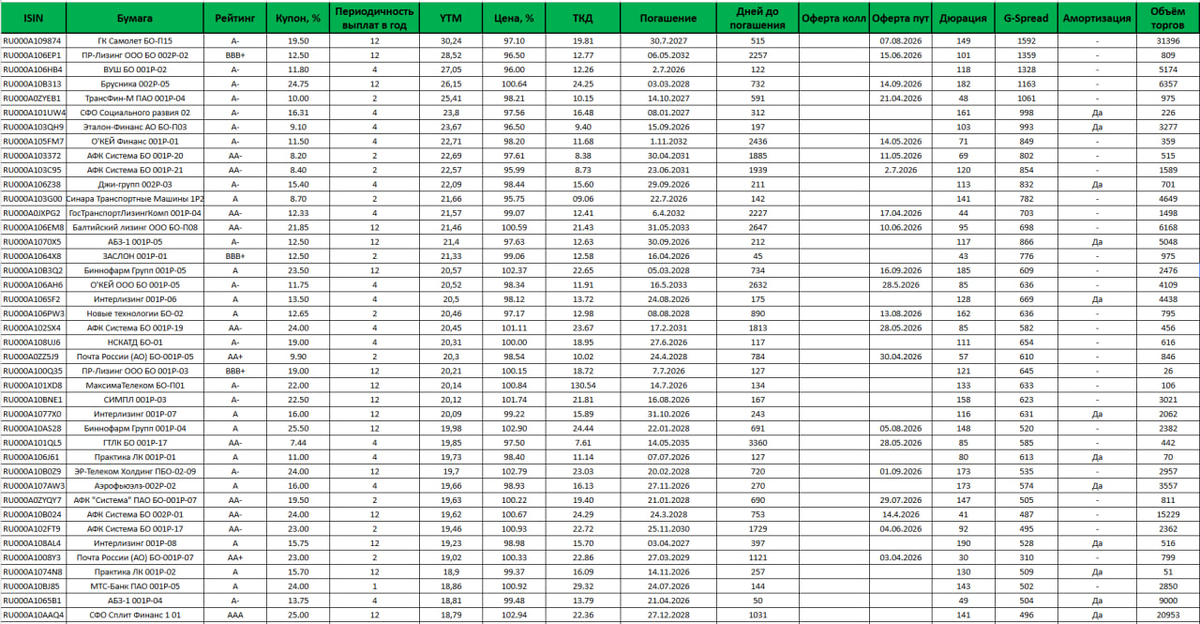1200x624 pixels.
Task: Click ТКД value 130.54 for МаксимаТелеком
Action: [582, 386]
